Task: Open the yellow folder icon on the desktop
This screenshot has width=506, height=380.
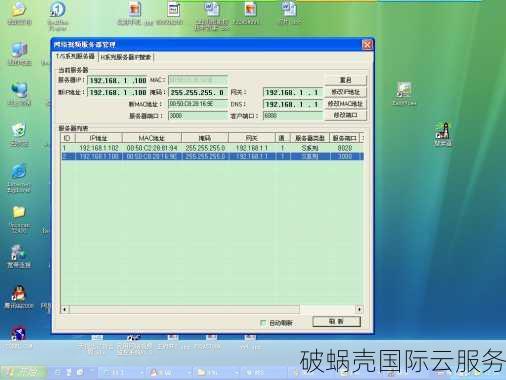Action: click(x=19, y=212)
